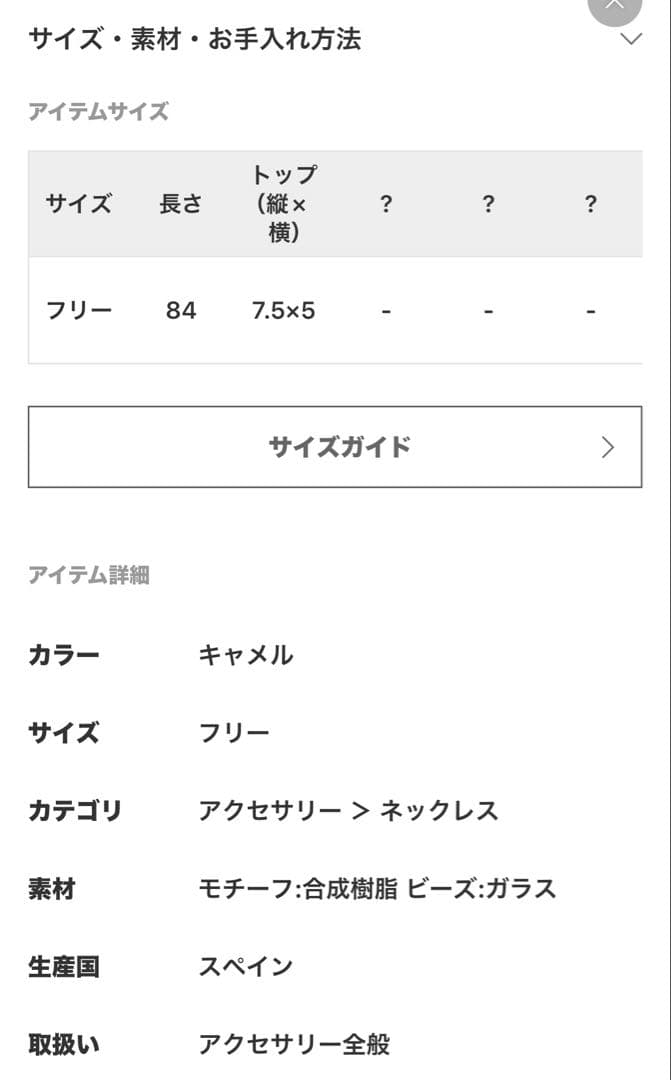Click the スペイン production country text
The height and width of the screenshot is (1080, 671).
(247, 966)
